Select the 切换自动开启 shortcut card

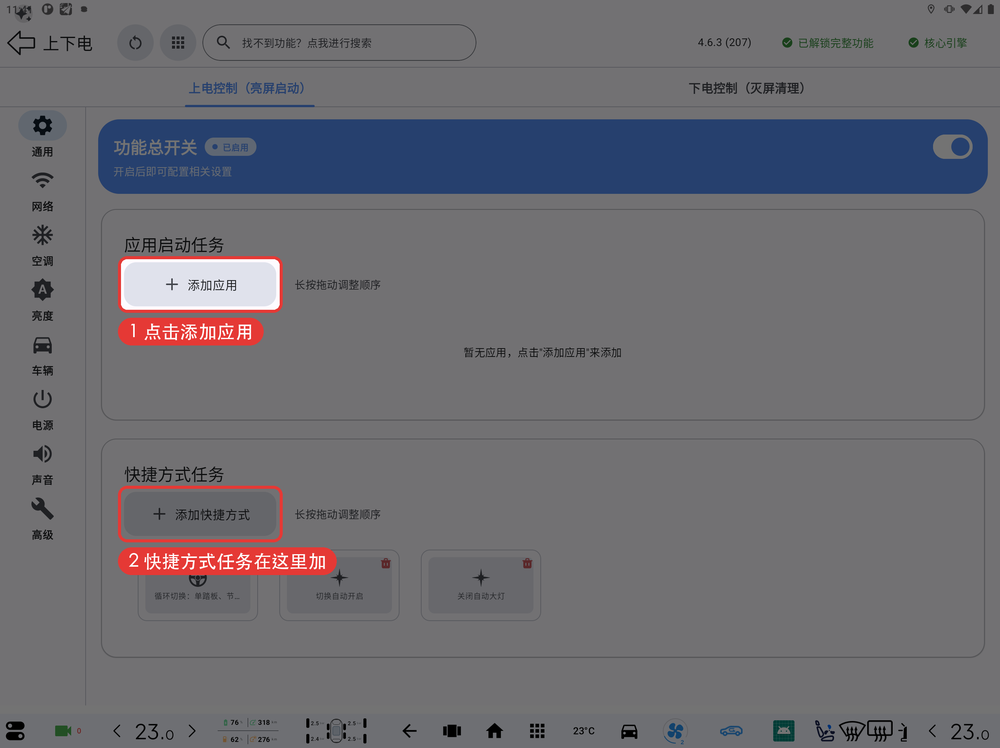click(x=339, y=585)
